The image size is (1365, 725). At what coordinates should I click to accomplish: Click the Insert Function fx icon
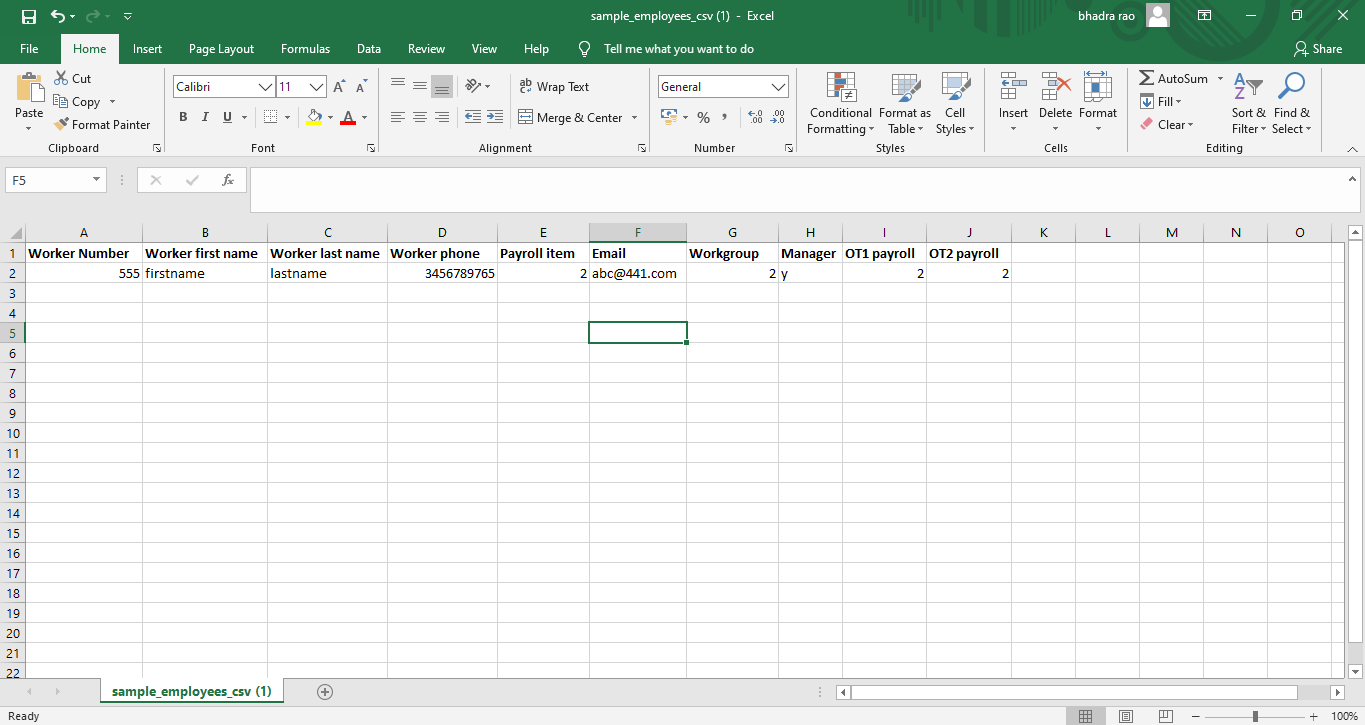tap(228, 180)
